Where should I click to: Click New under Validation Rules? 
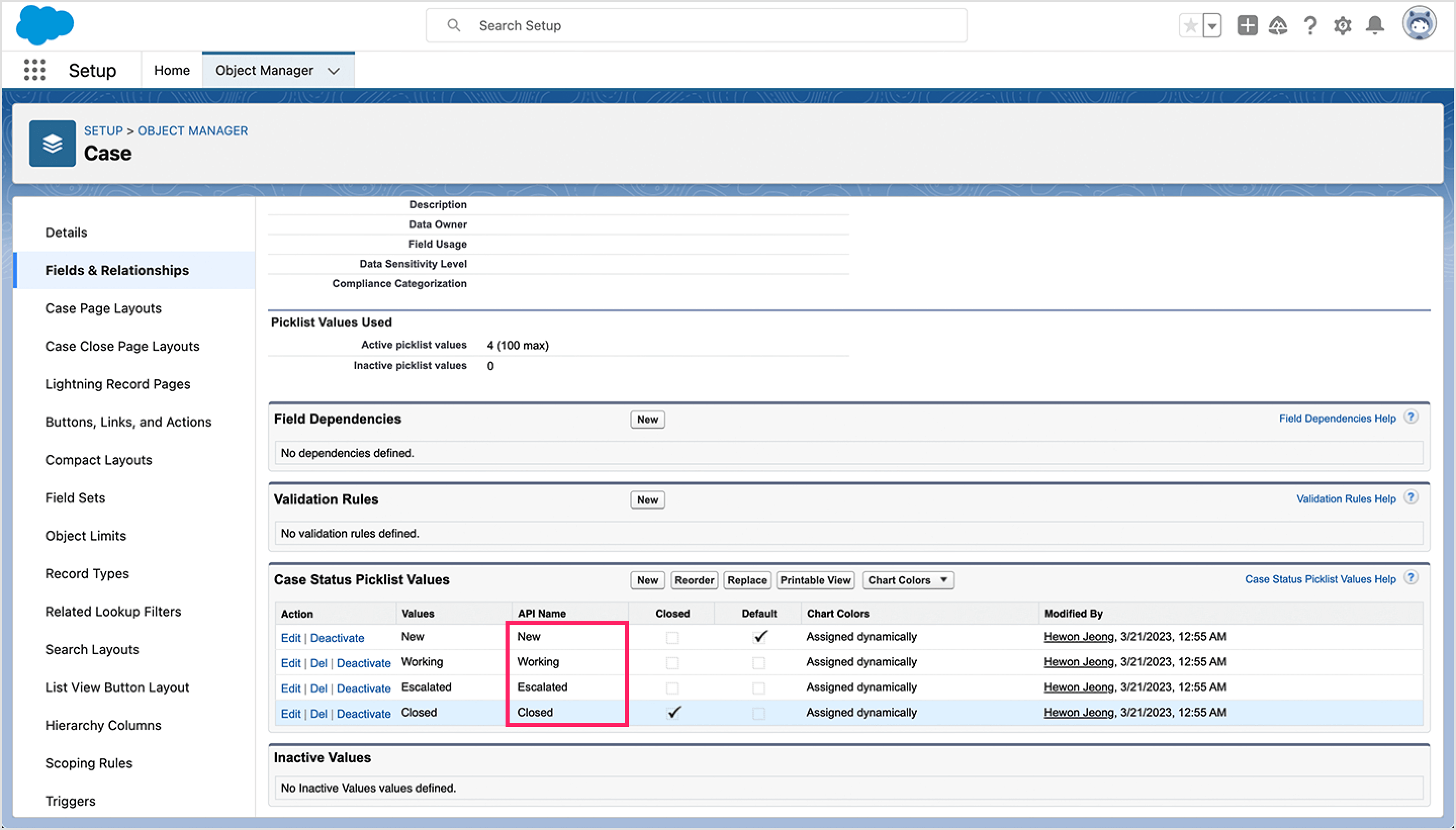click(x=647, y=499)
